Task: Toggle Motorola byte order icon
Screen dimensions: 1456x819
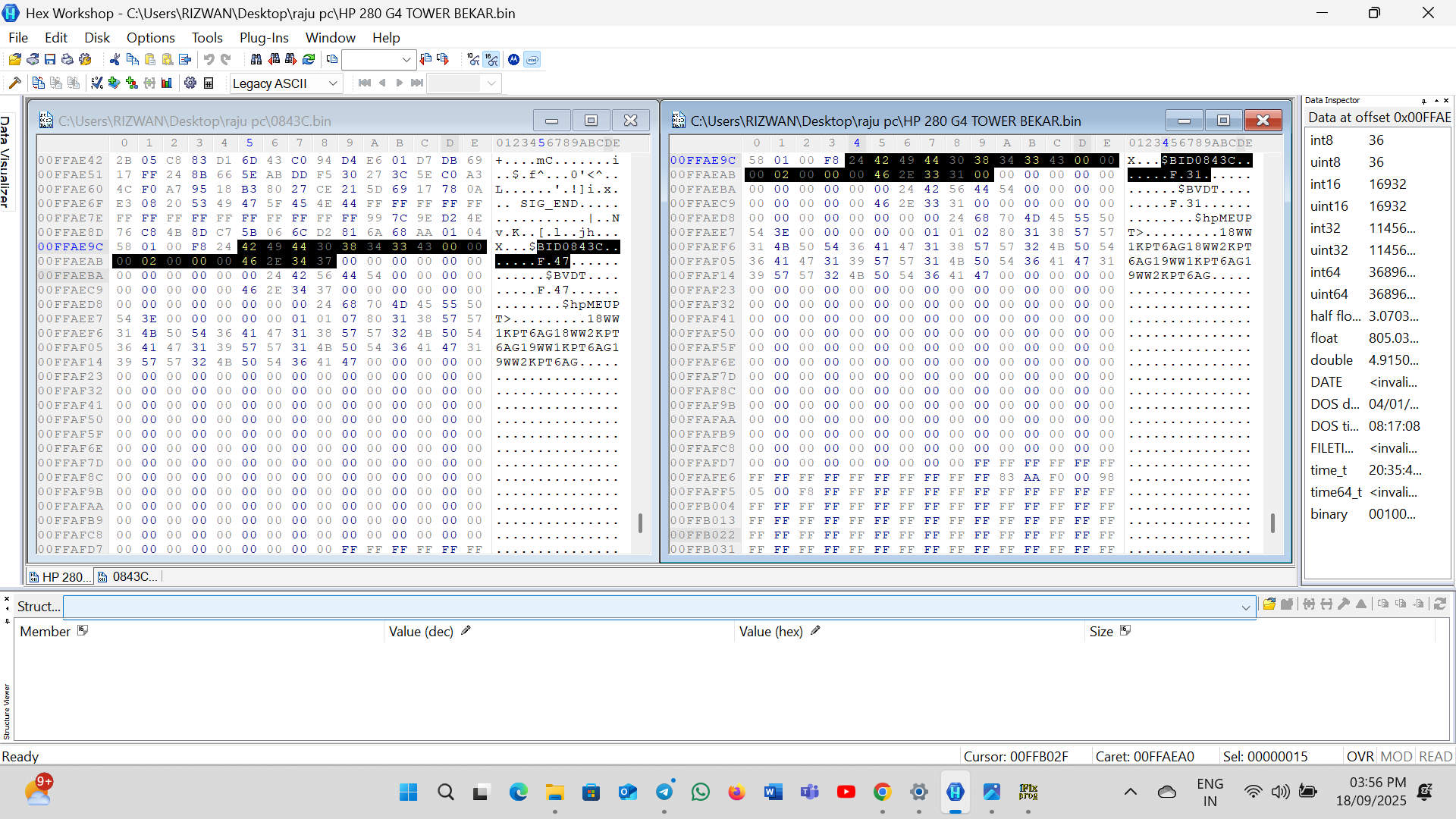Action: [514, 59]
